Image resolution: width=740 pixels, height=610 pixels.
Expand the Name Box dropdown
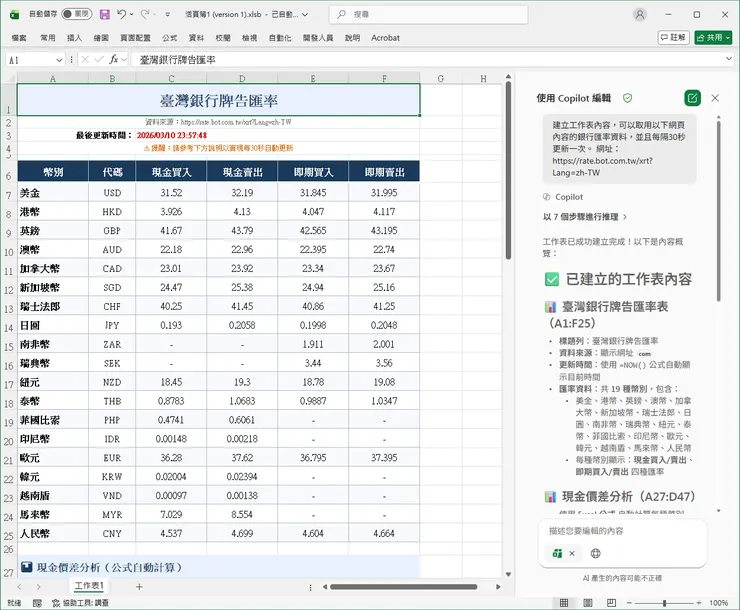[59, 60]
